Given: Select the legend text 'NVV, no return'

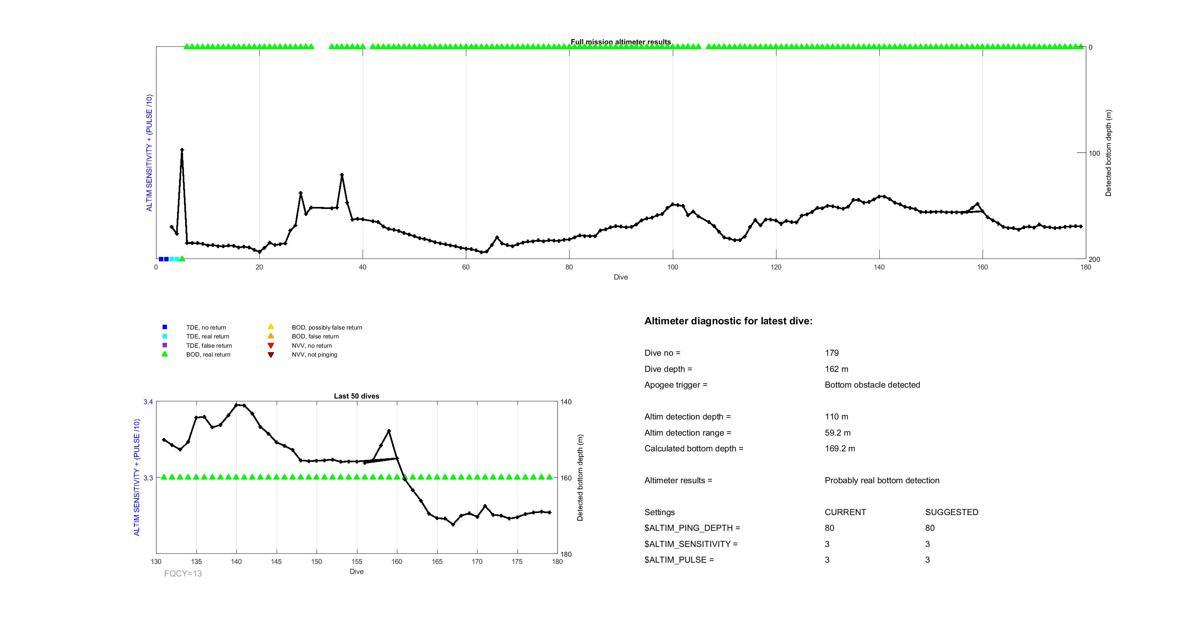Looking at the screenshot, I should tap(312, 345).
